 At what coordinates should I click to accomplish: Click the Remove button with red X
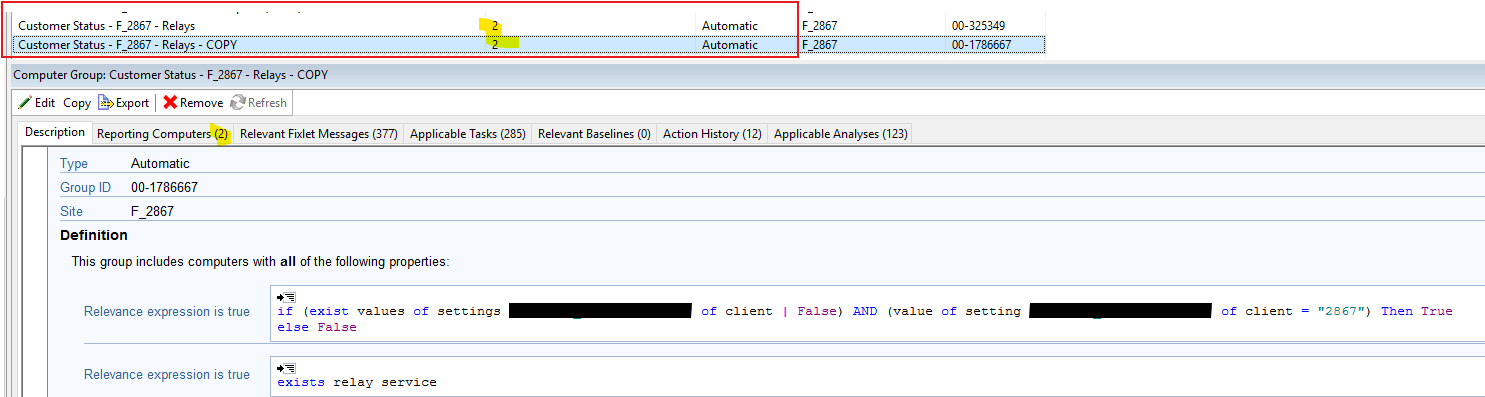point(193,103)
